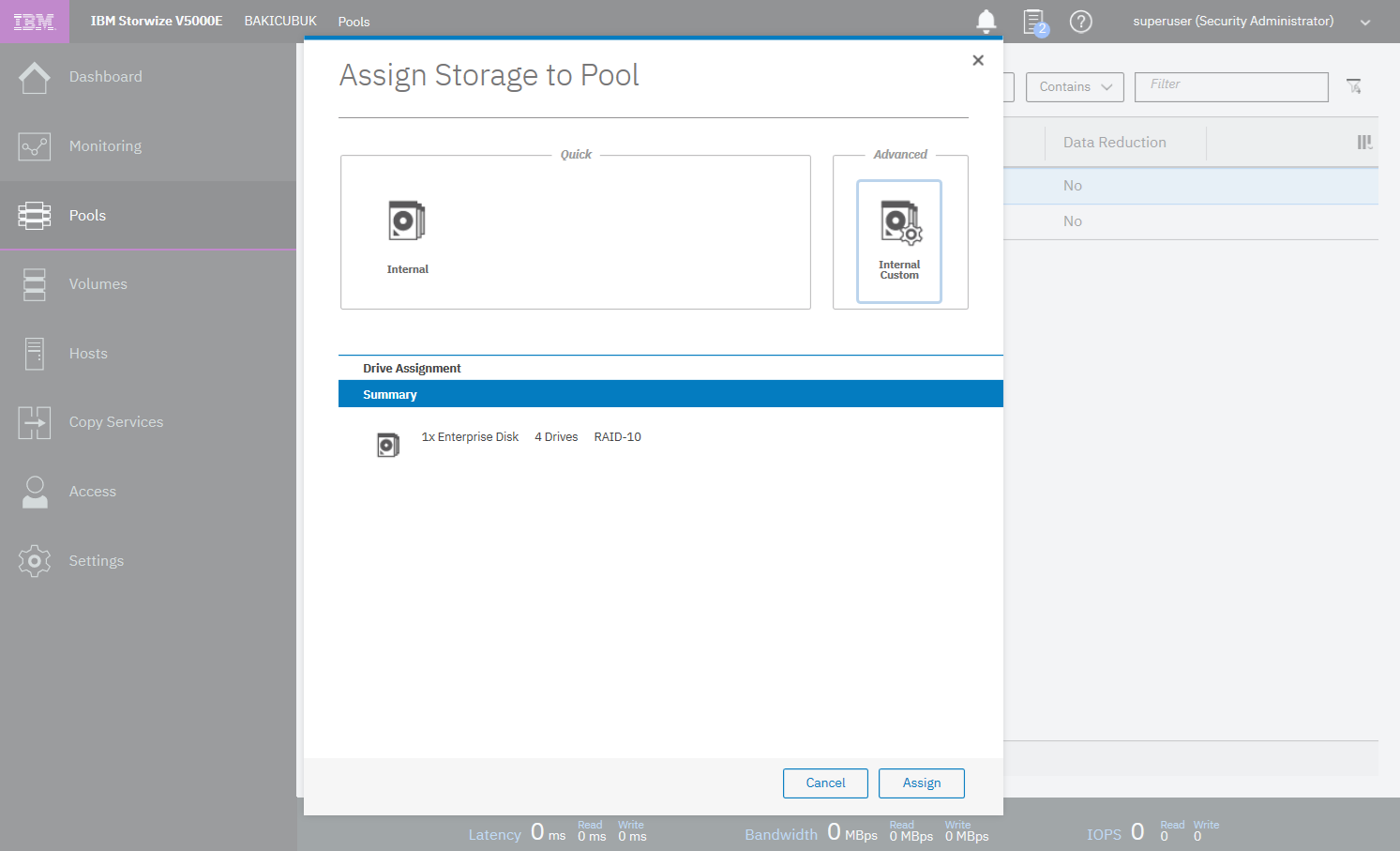Confirm with the Assign button

(922, 783)
